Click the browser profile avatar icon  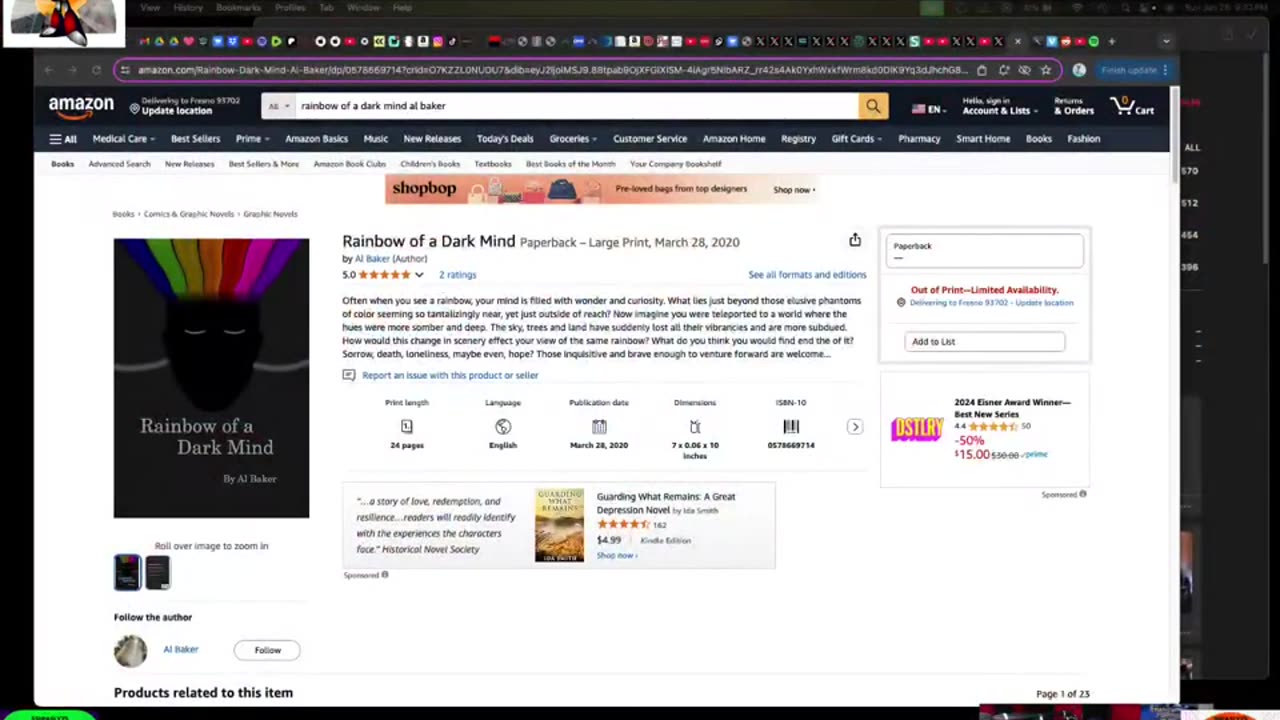coord(1079,70)
